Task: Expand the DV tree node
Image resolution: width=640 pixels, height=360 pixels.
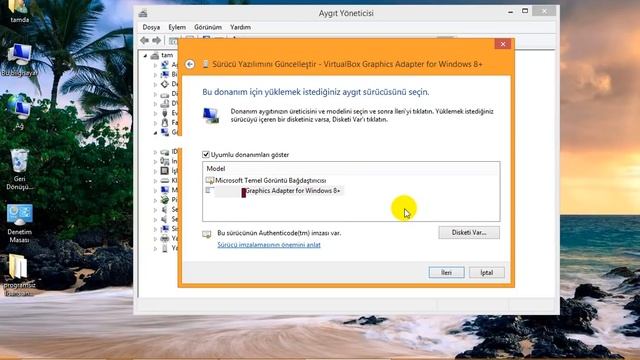Action: coord(156,104)
